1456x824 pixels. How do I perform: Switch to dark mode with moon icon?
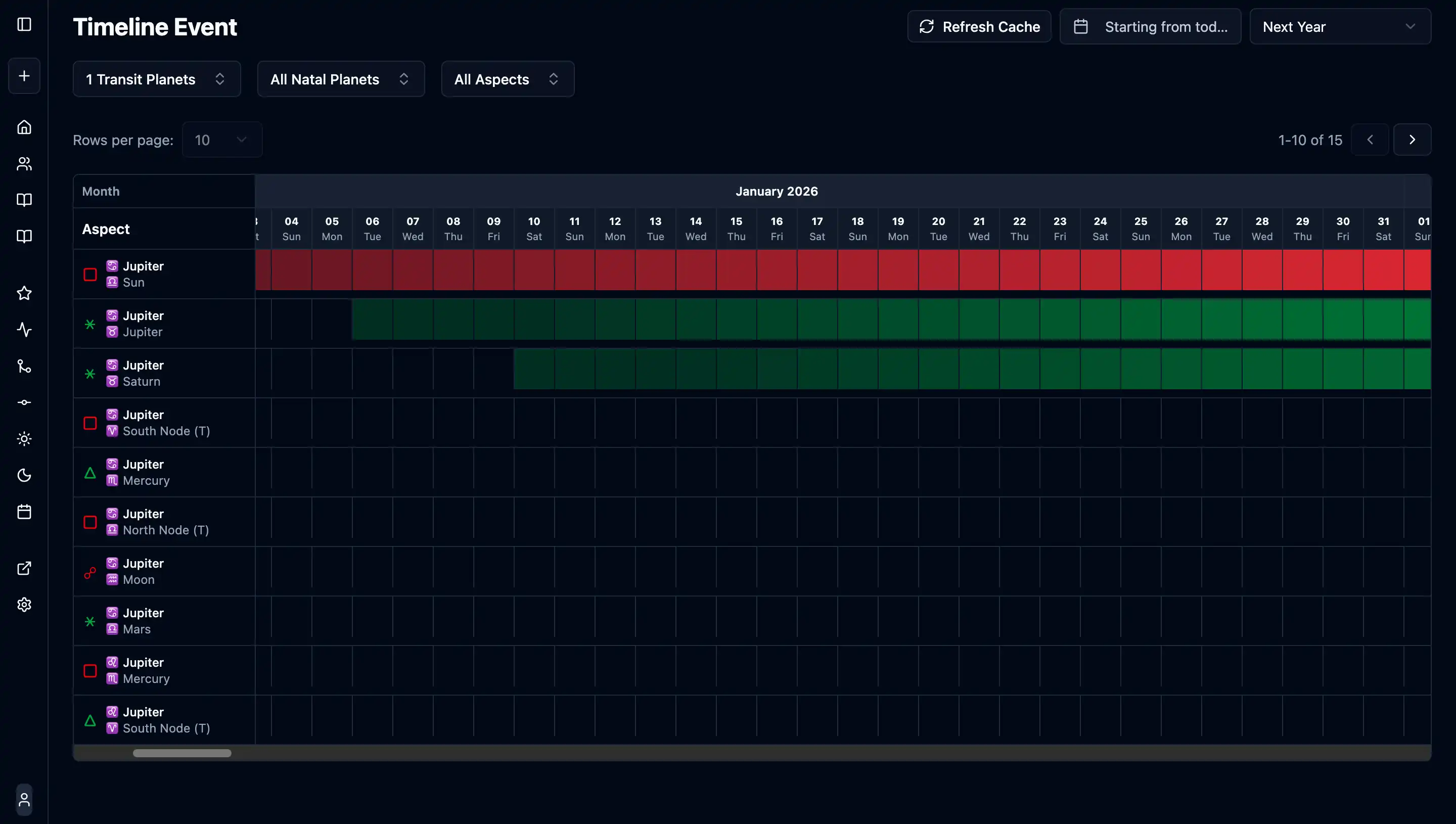click(24, 475)
